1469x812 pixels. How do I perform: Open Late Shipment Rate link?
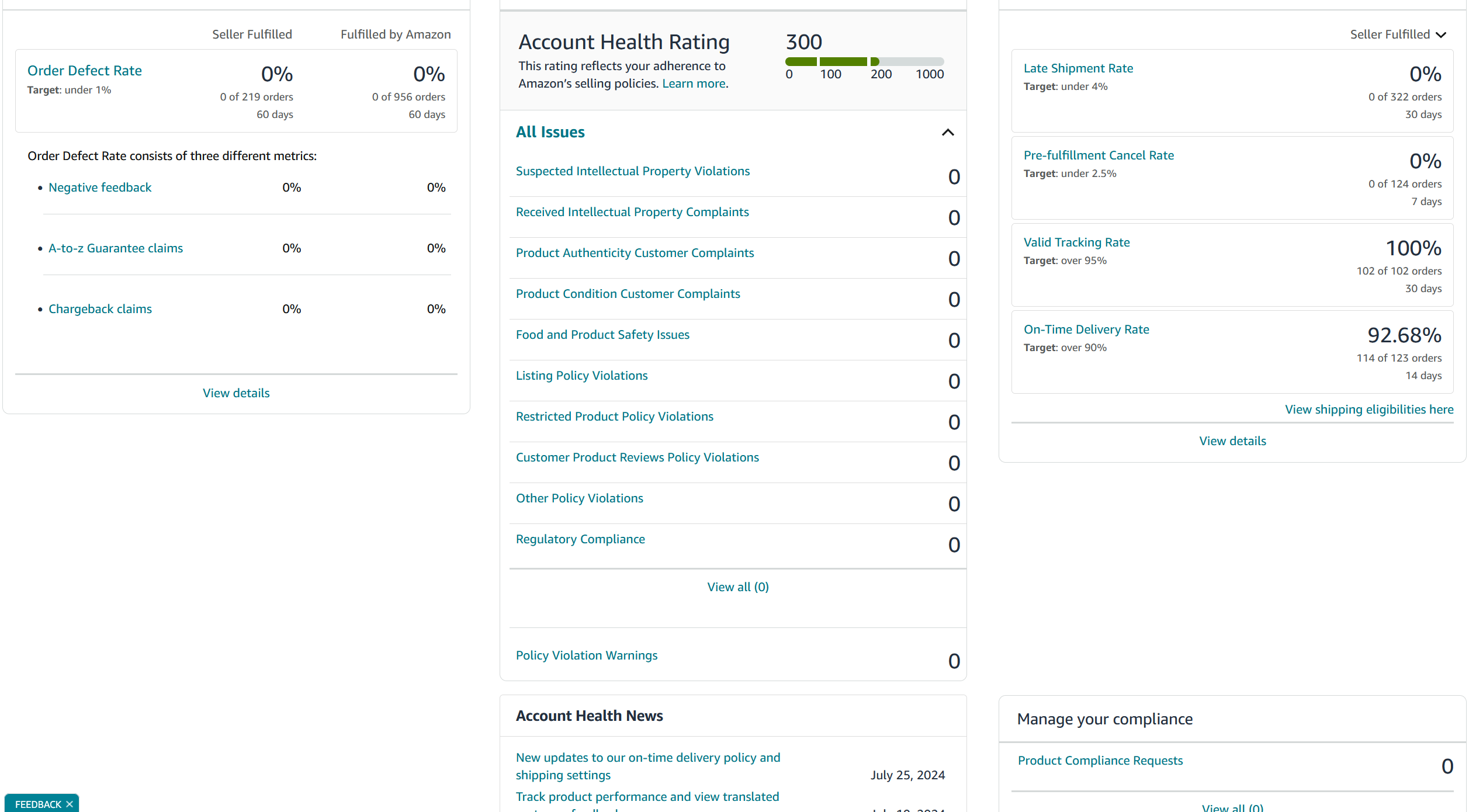coord(1078,68)
